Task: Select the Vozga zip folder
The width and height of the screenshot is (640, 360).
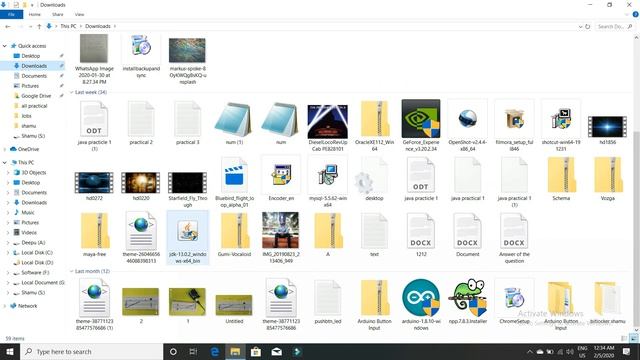Action: pyautogui.click(x=608, y=175)
